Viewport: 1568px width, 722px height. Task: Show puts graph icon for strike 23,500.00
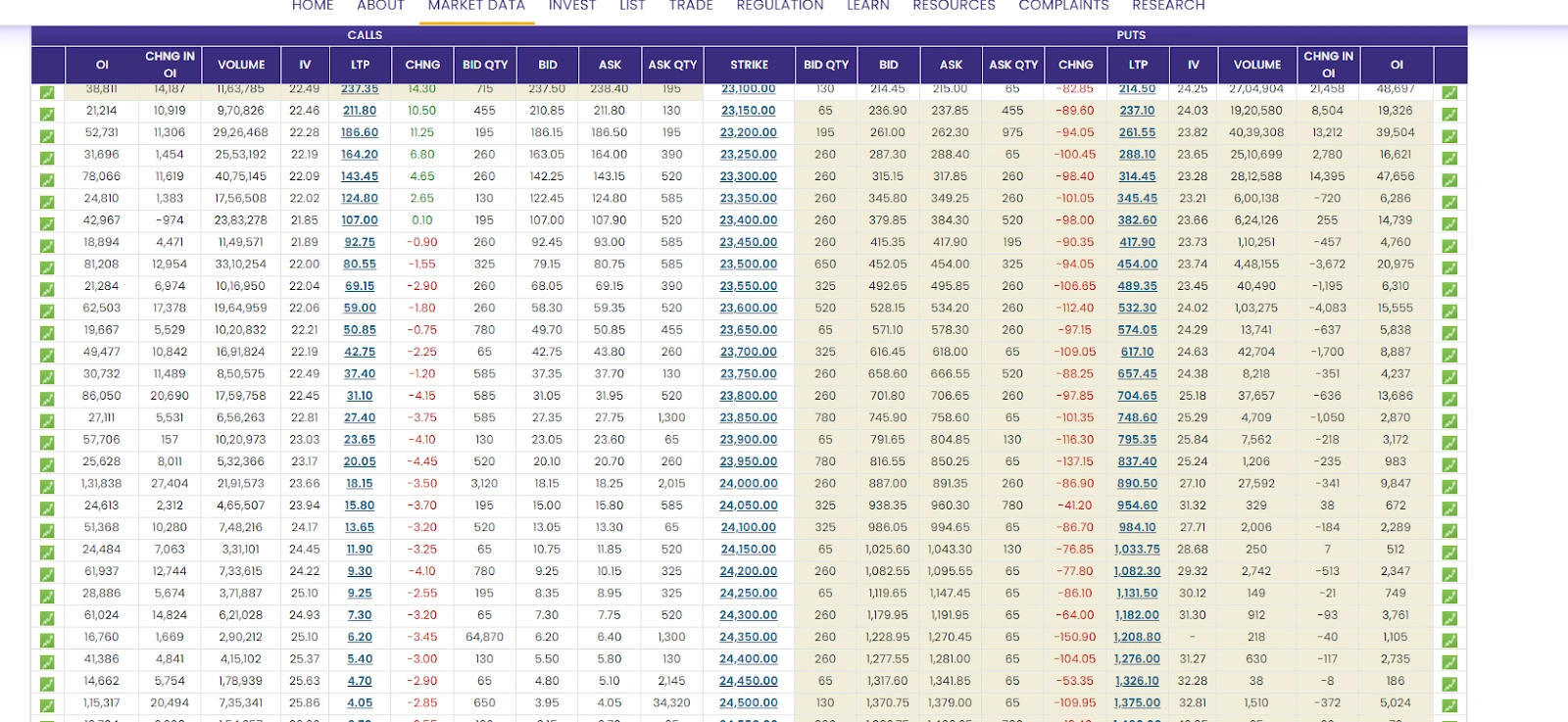coord(1449,266)
